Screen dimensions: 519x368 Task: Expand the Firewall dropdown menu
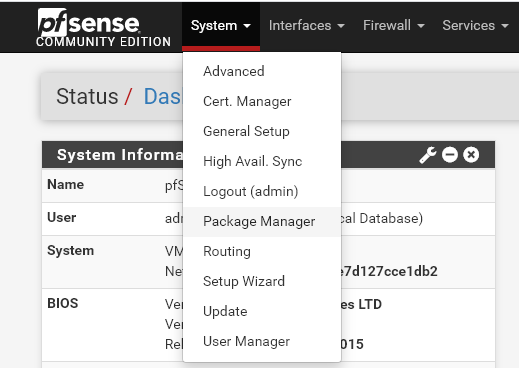[x=394, y=26]
